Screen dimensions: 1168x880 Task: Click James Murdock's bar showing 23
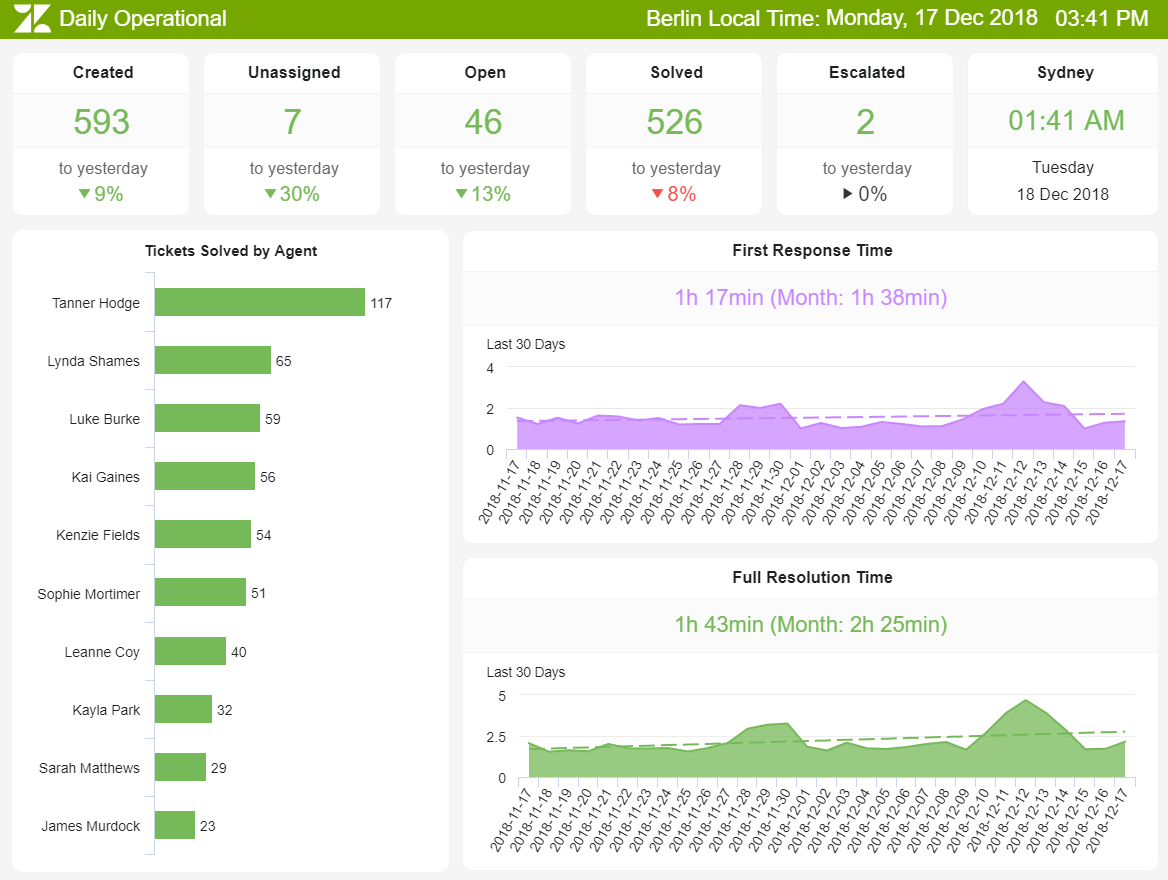tap(175, 825)
